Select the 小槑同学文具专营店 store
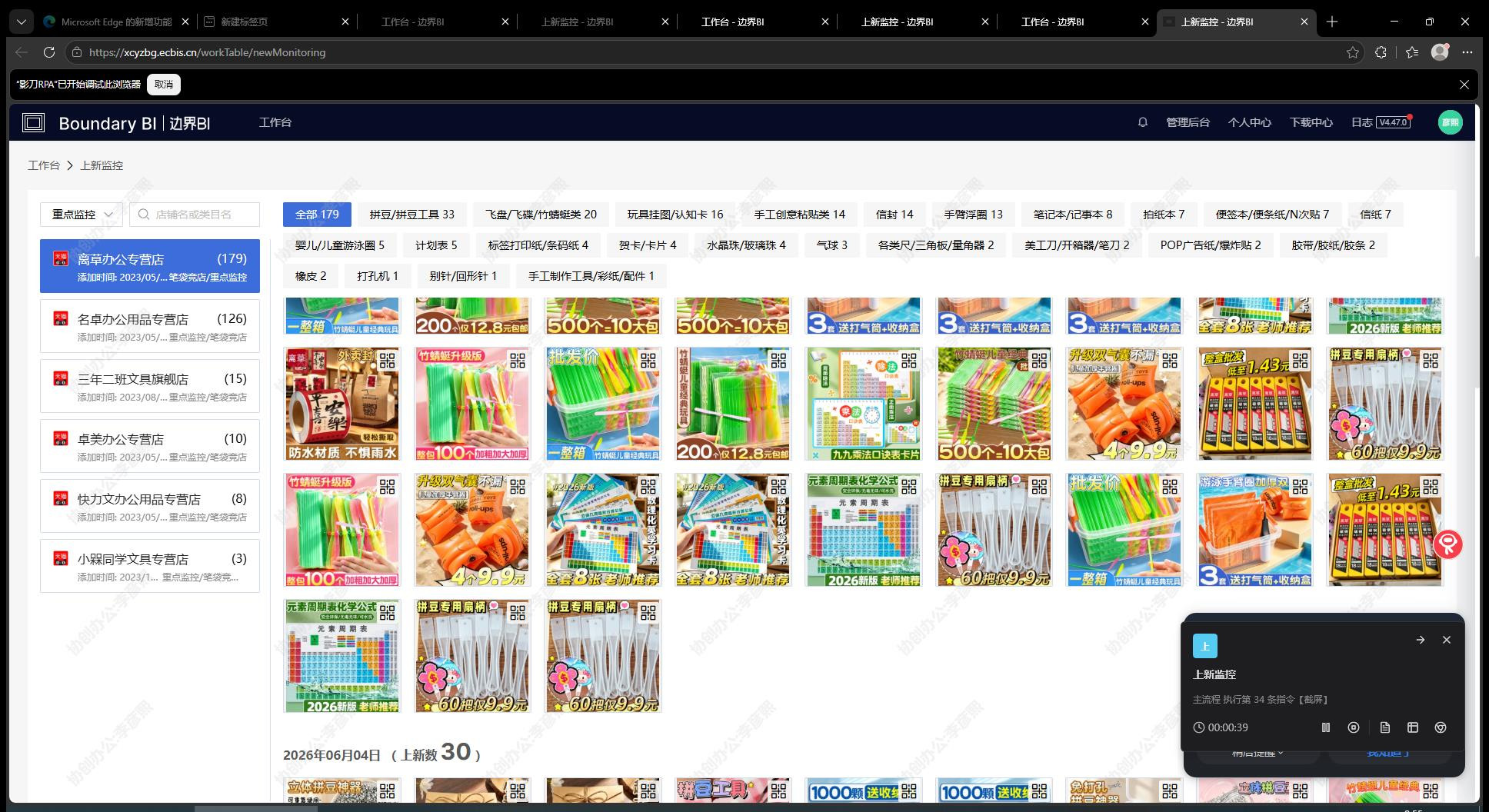Screen dimensions: 1489x812 point(150,566)
